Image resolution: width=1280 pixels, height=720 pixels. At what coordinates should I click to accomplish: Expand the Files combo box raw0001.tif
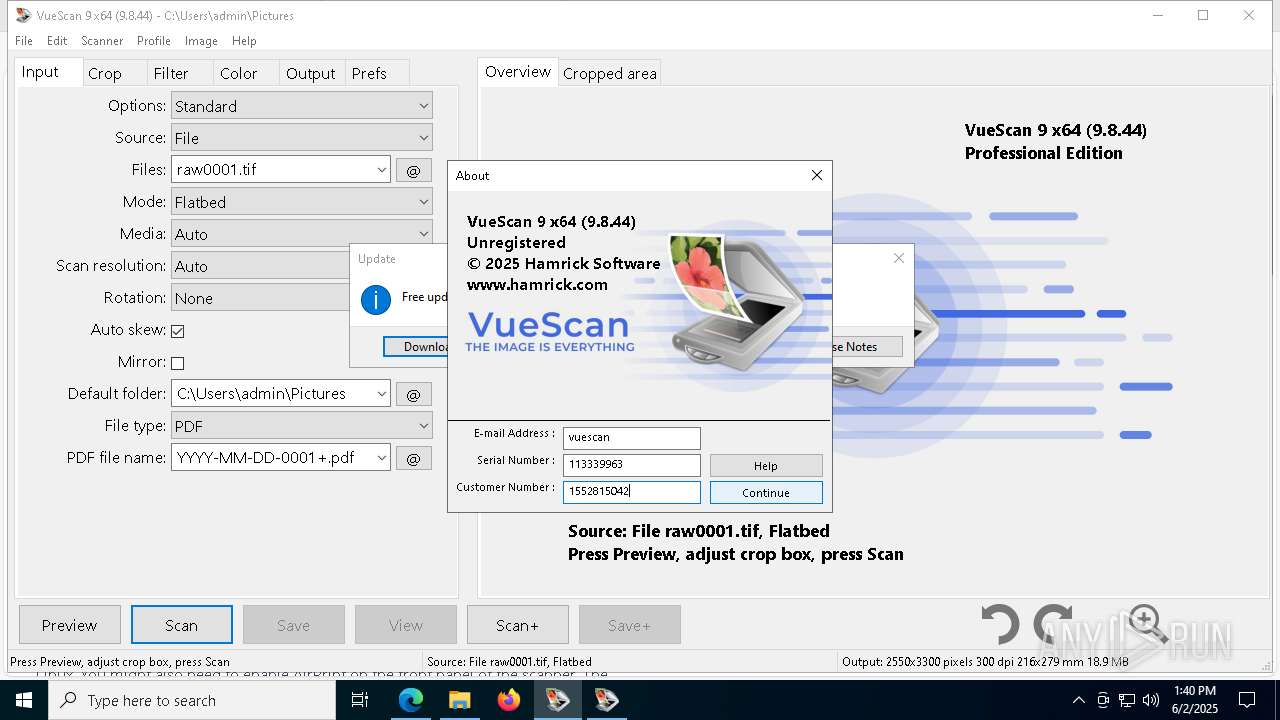pos(381,170)
